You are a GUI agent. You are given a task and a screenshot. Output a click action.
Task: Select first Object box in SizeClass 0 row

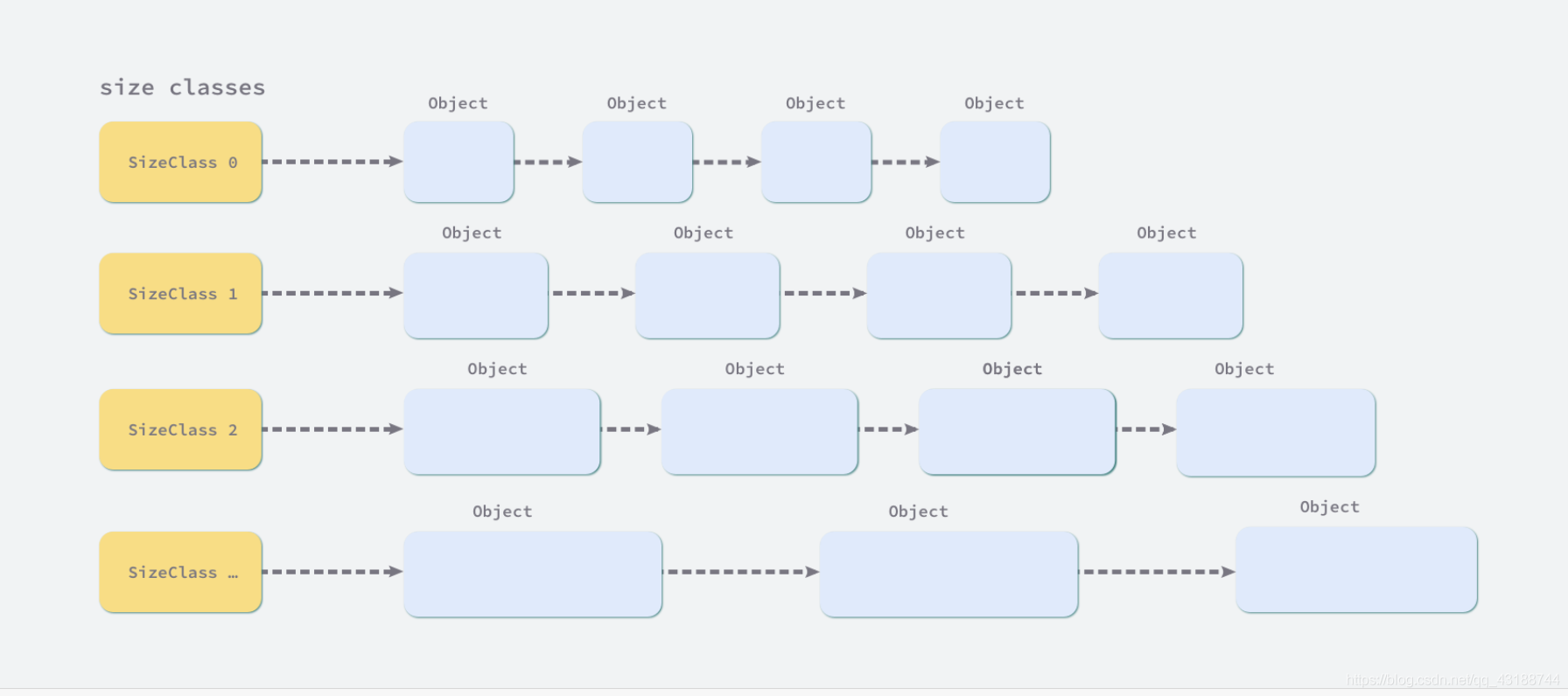coord(459,163)
